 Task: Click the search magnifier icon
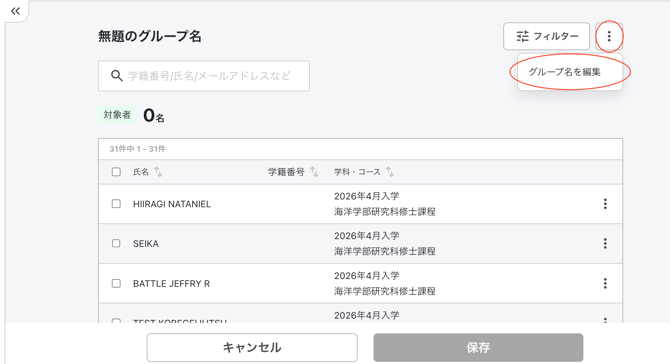(116, 76)
